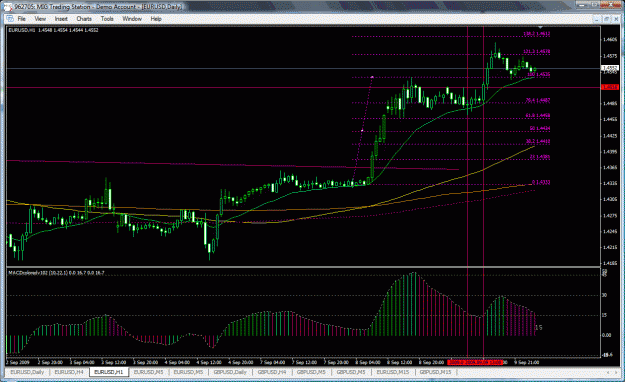Click the MACD scale label 15
625x382 pixels.
point(605,315)
